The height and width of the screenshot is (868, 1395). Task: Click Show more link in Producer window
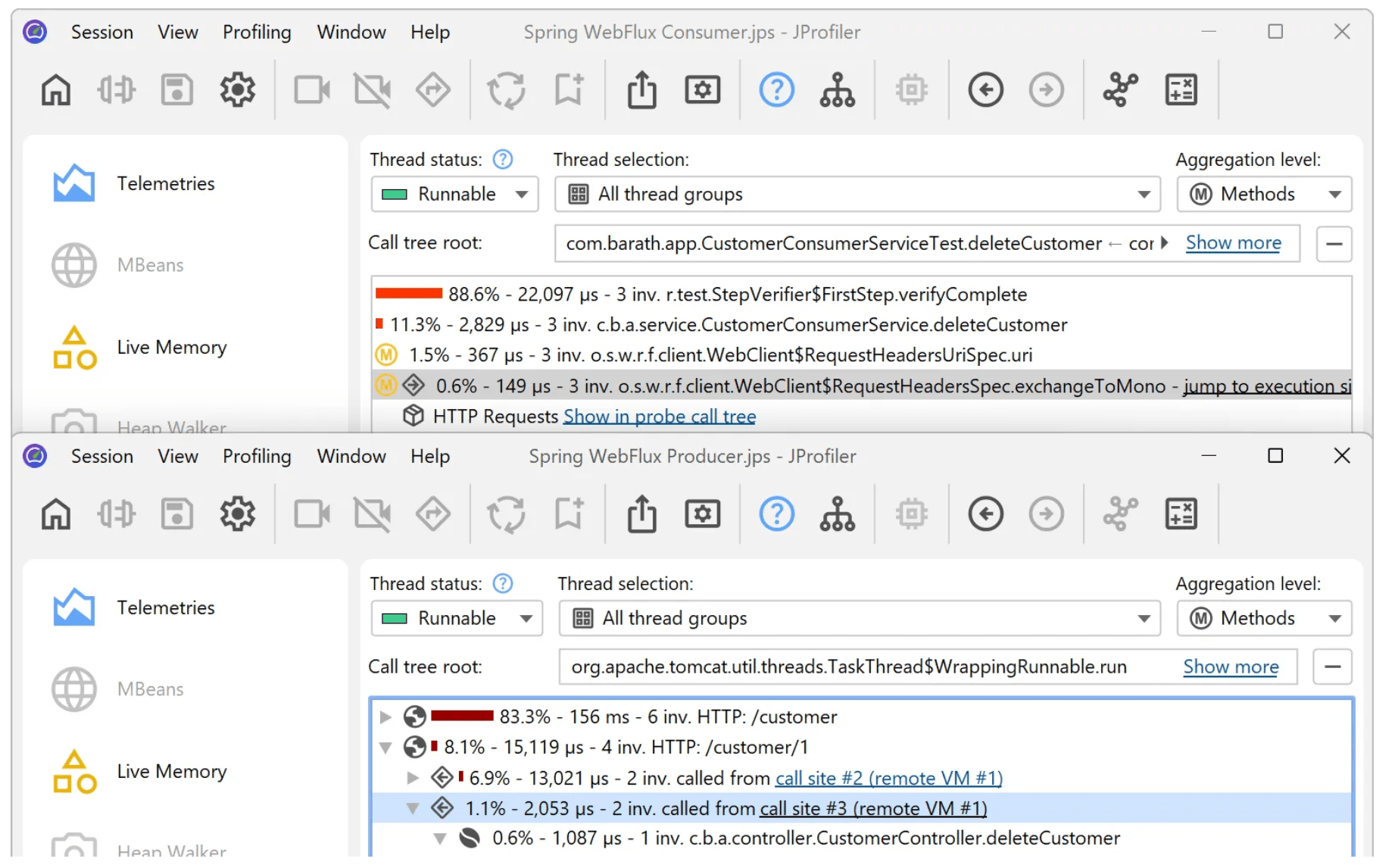tap(1231, 667)
